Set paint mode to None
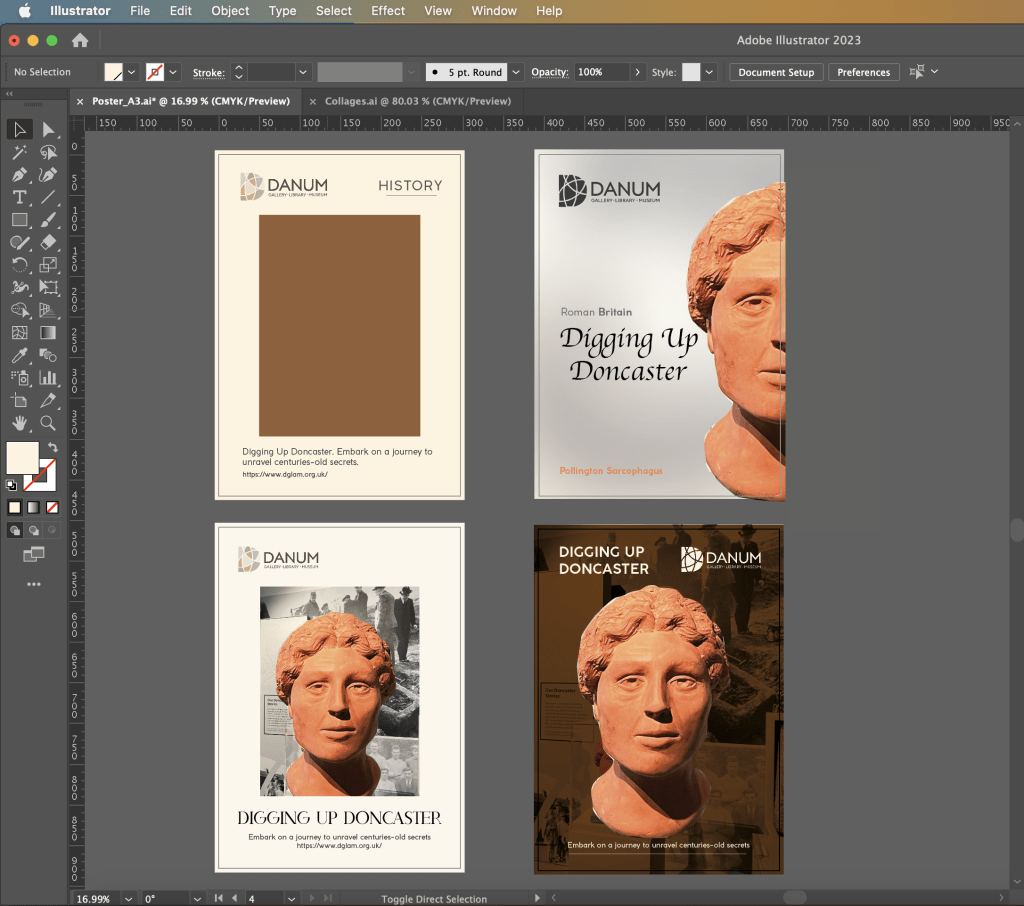 click(52, 507)
